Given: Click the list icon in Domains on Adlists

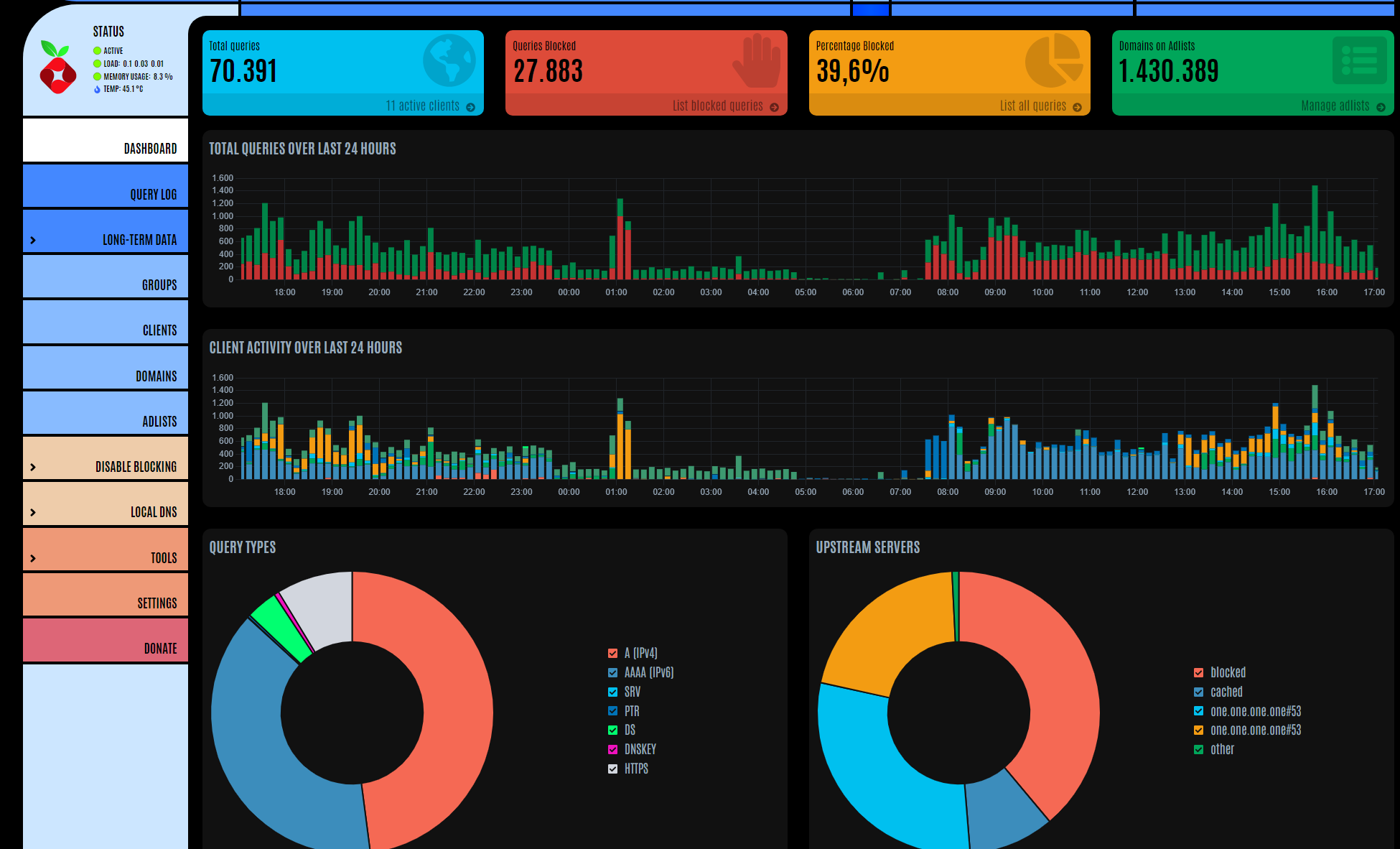Looking at the screenshot, I should 1358,61.
